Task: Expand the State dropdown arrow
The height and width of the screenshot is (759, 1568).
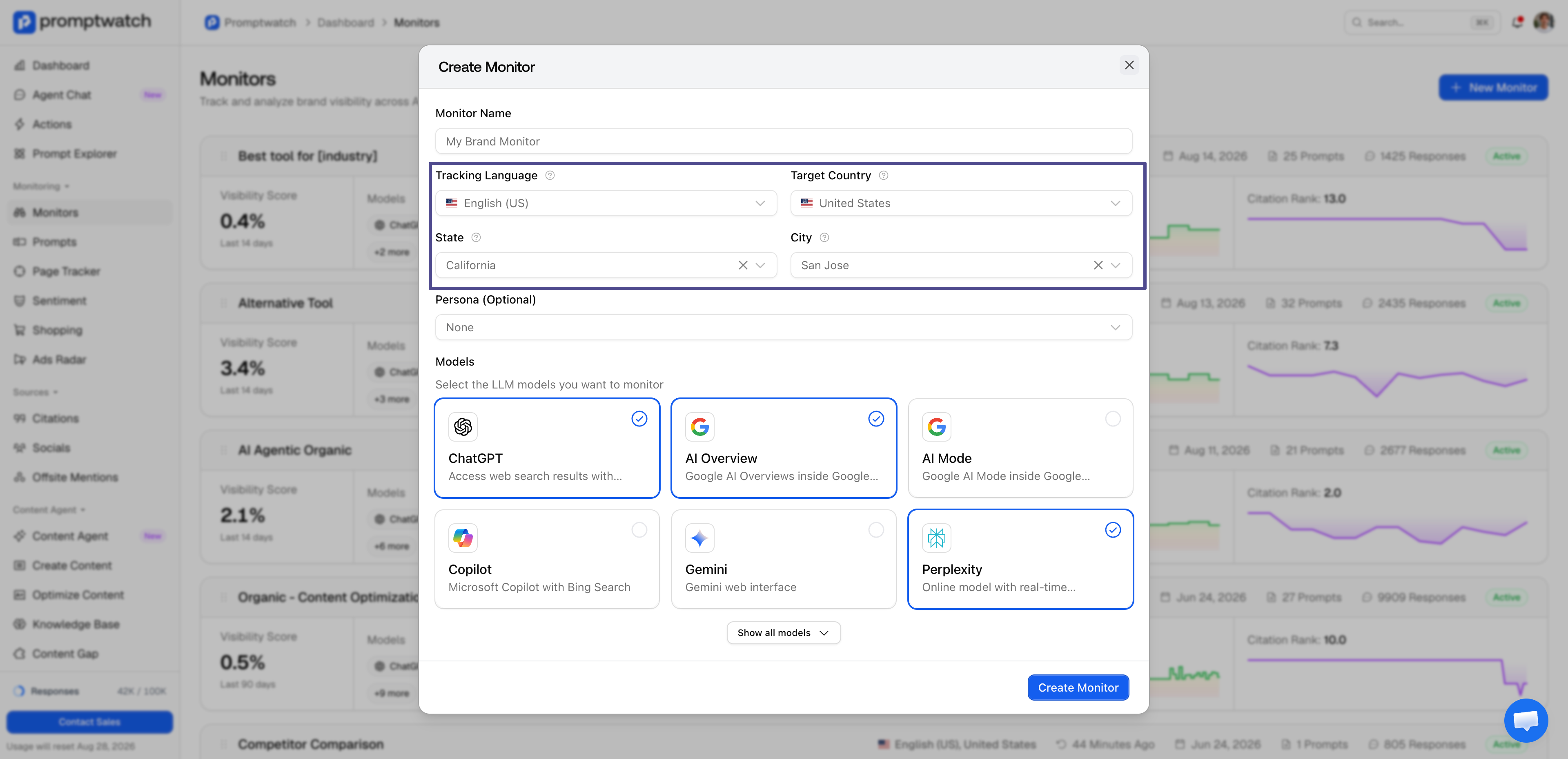Action: click(x=760, y=265)
